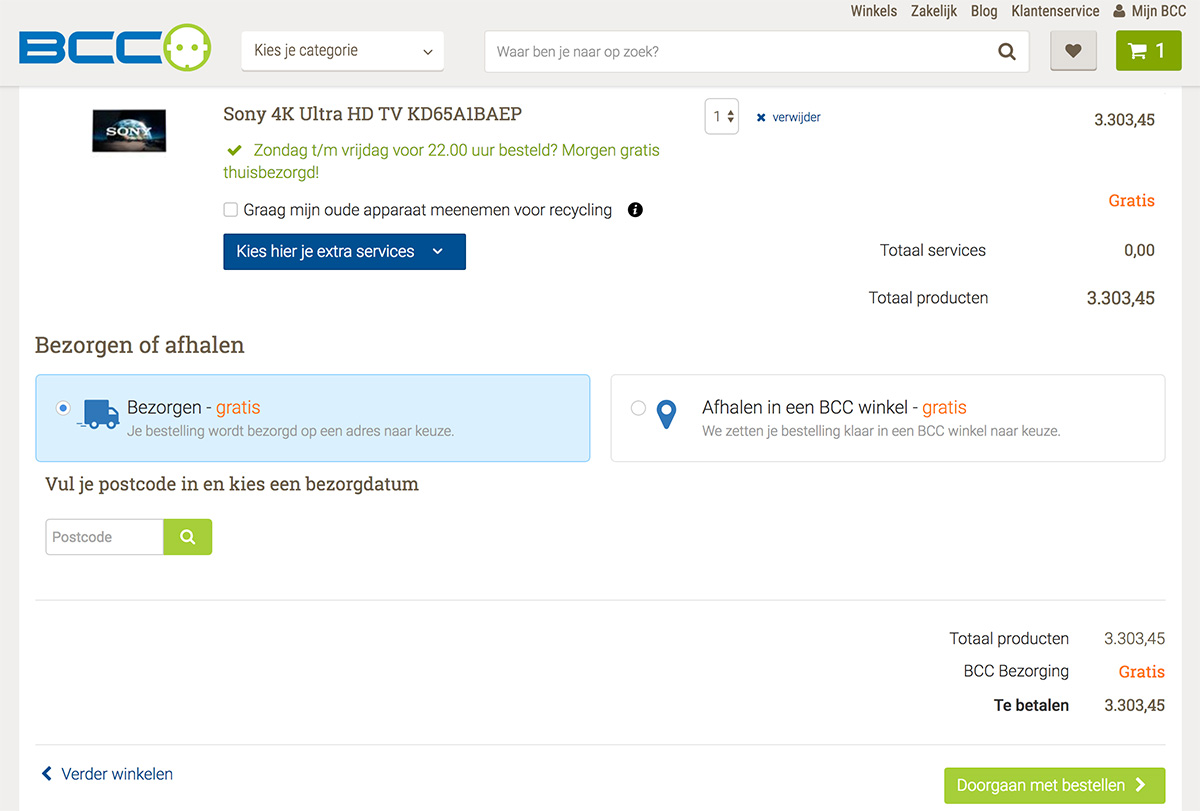Open the Mijn BCC account link
This screenshot has height=811, width=1200.
point(1158,12)
